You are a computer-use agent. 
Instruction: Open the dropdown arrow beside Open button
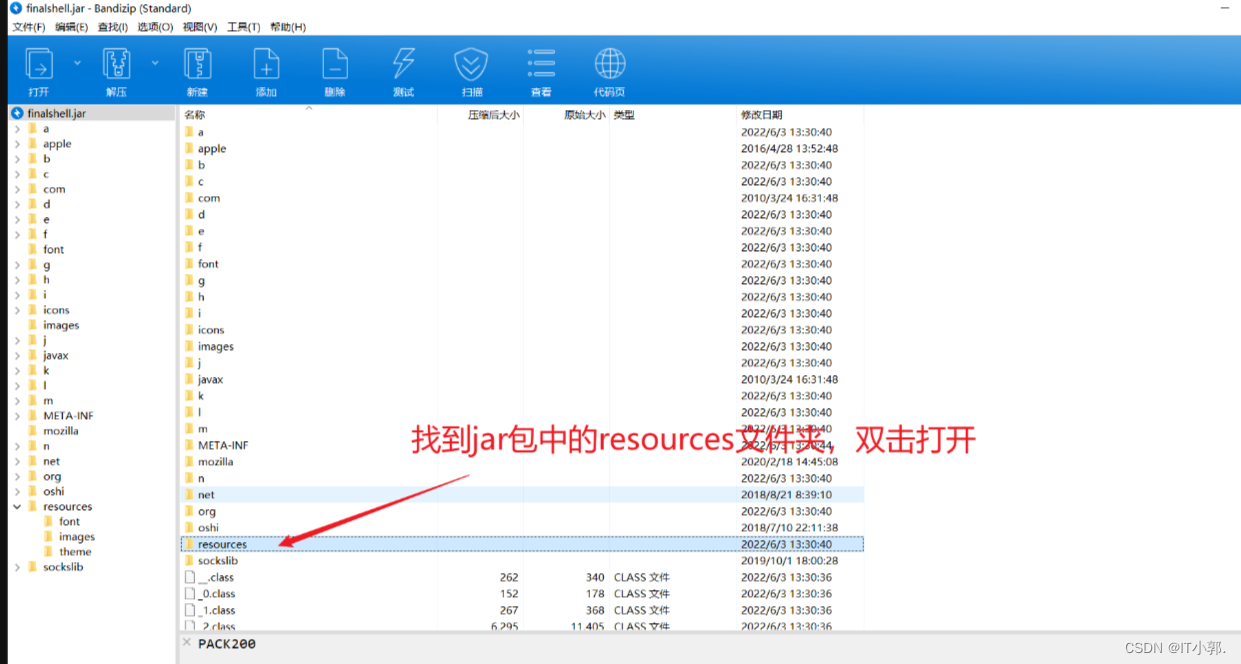click(77, 63)
